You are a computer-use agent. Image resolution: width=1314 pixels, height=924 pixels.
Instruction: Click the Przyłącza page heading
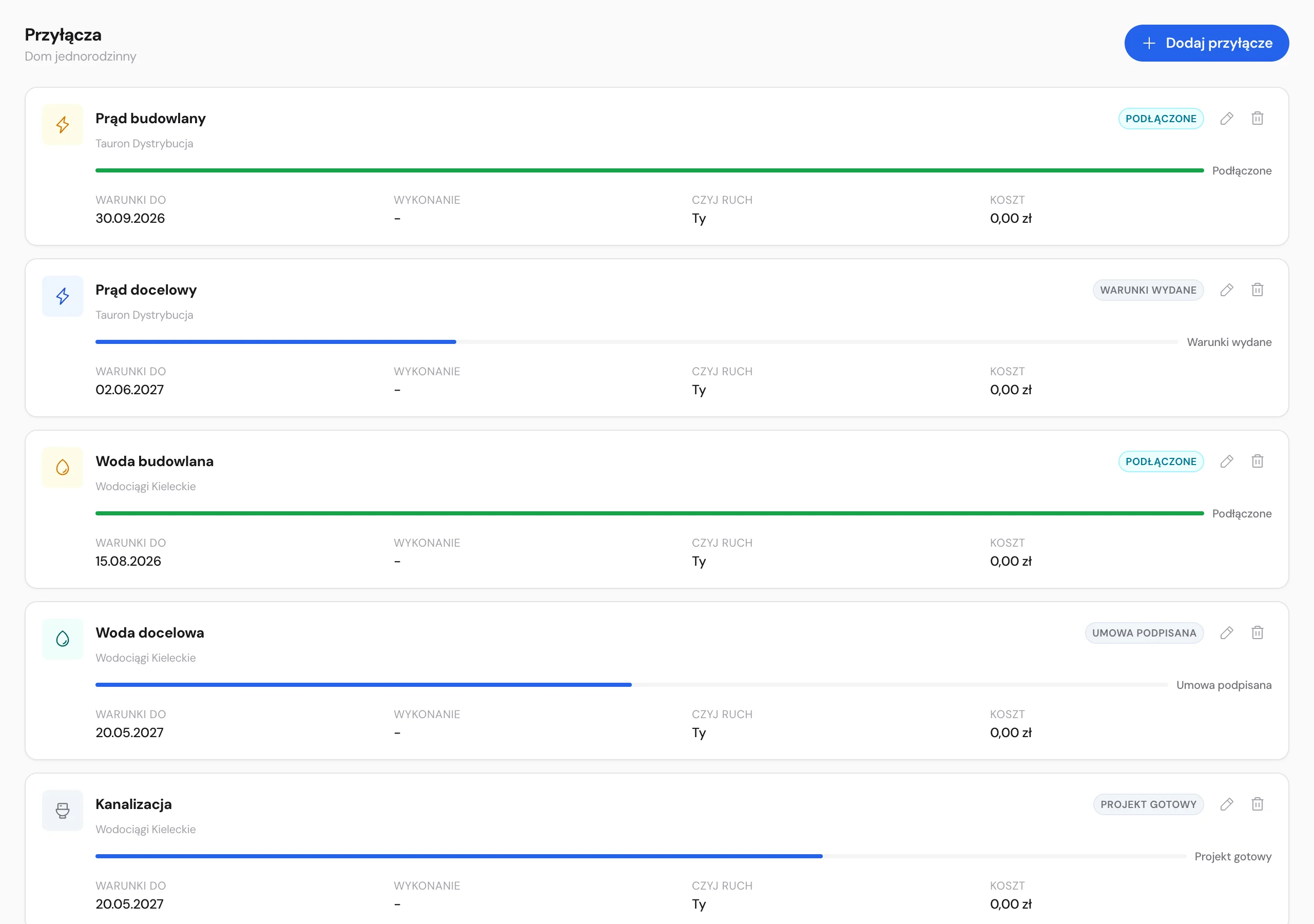tap(63, 35)
